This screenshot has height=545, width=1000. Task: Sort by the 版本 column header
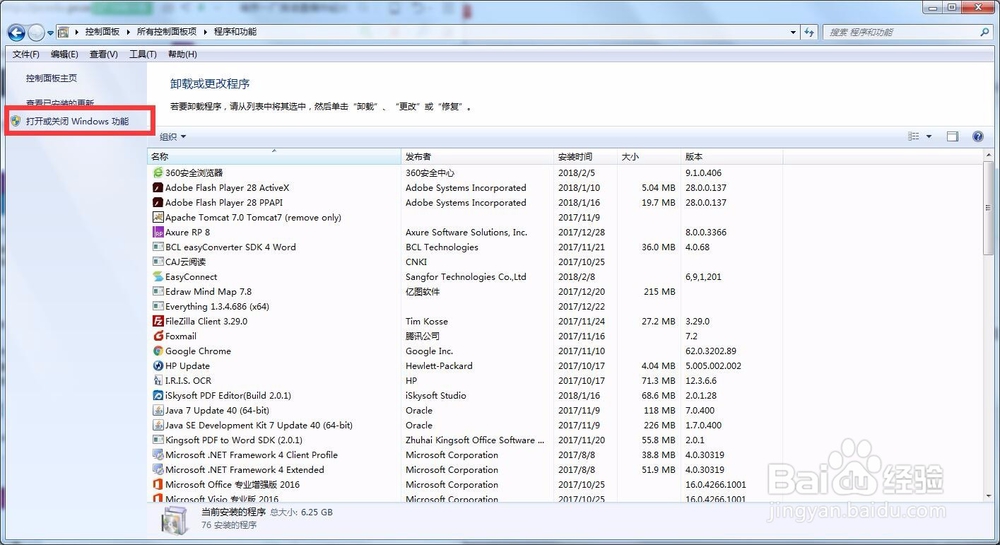point(732,156)
